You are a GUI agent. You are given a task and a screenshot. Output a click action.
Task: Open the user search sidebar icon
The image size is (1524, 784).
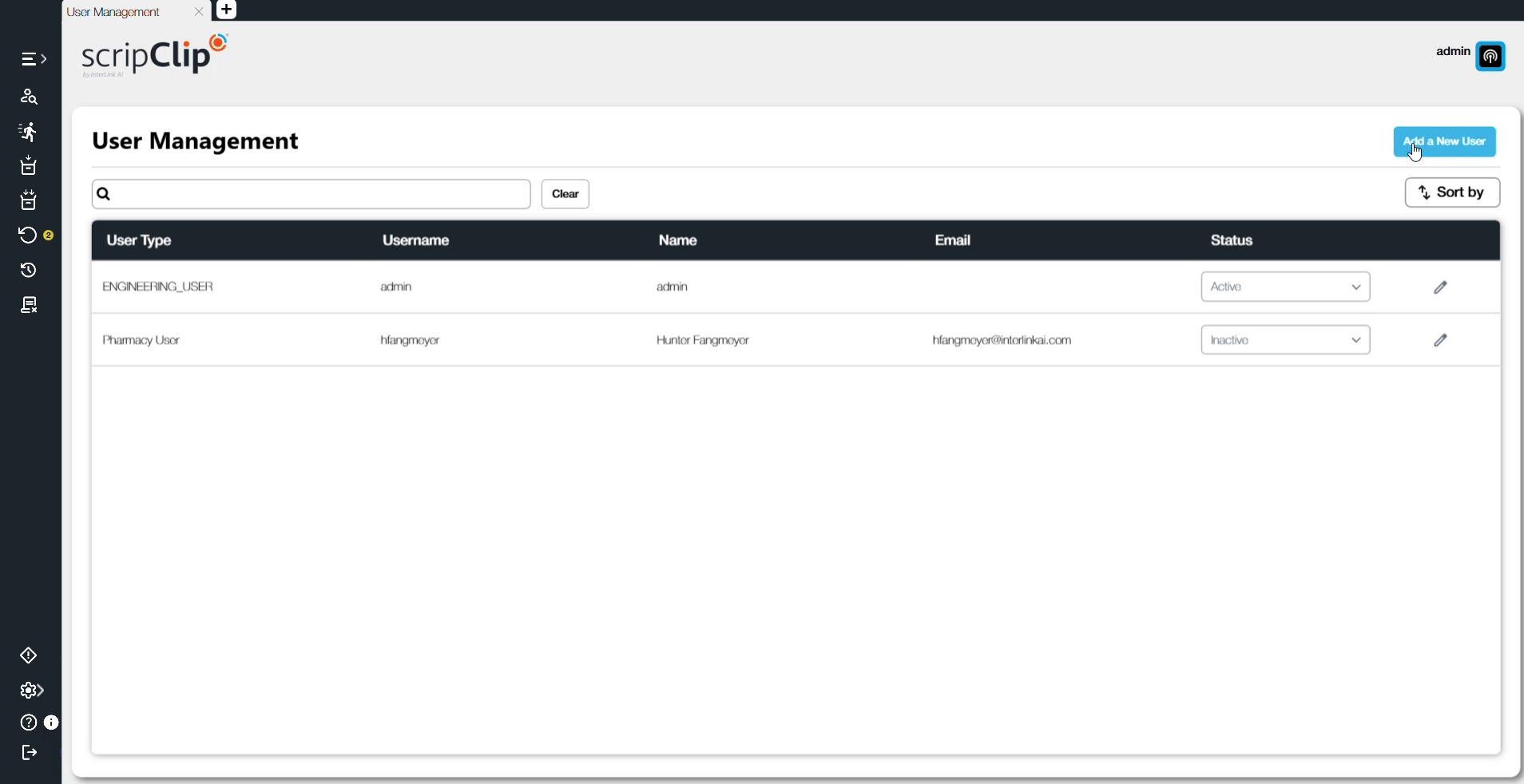(29, 97)
